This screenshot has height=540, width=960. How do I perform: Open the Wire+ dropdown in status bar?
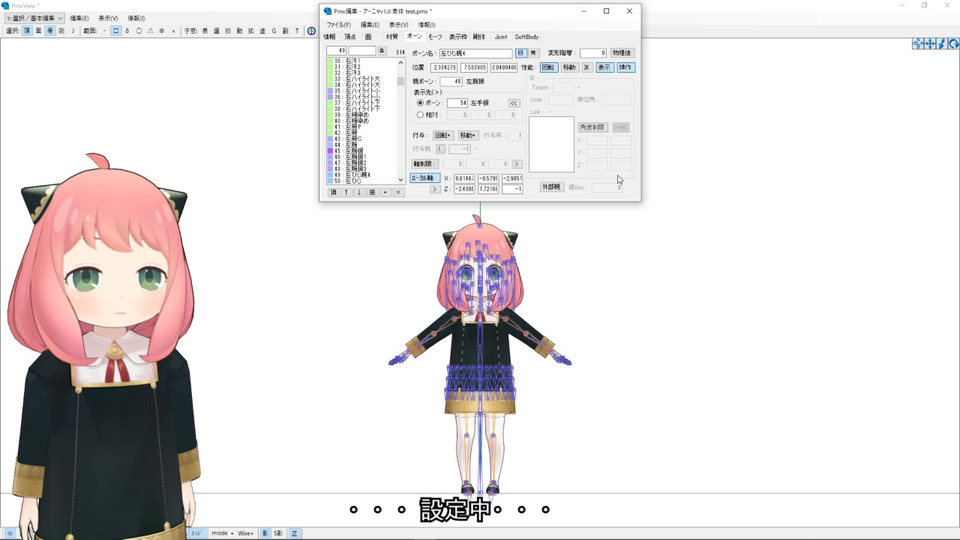click(x=246, y=533)
